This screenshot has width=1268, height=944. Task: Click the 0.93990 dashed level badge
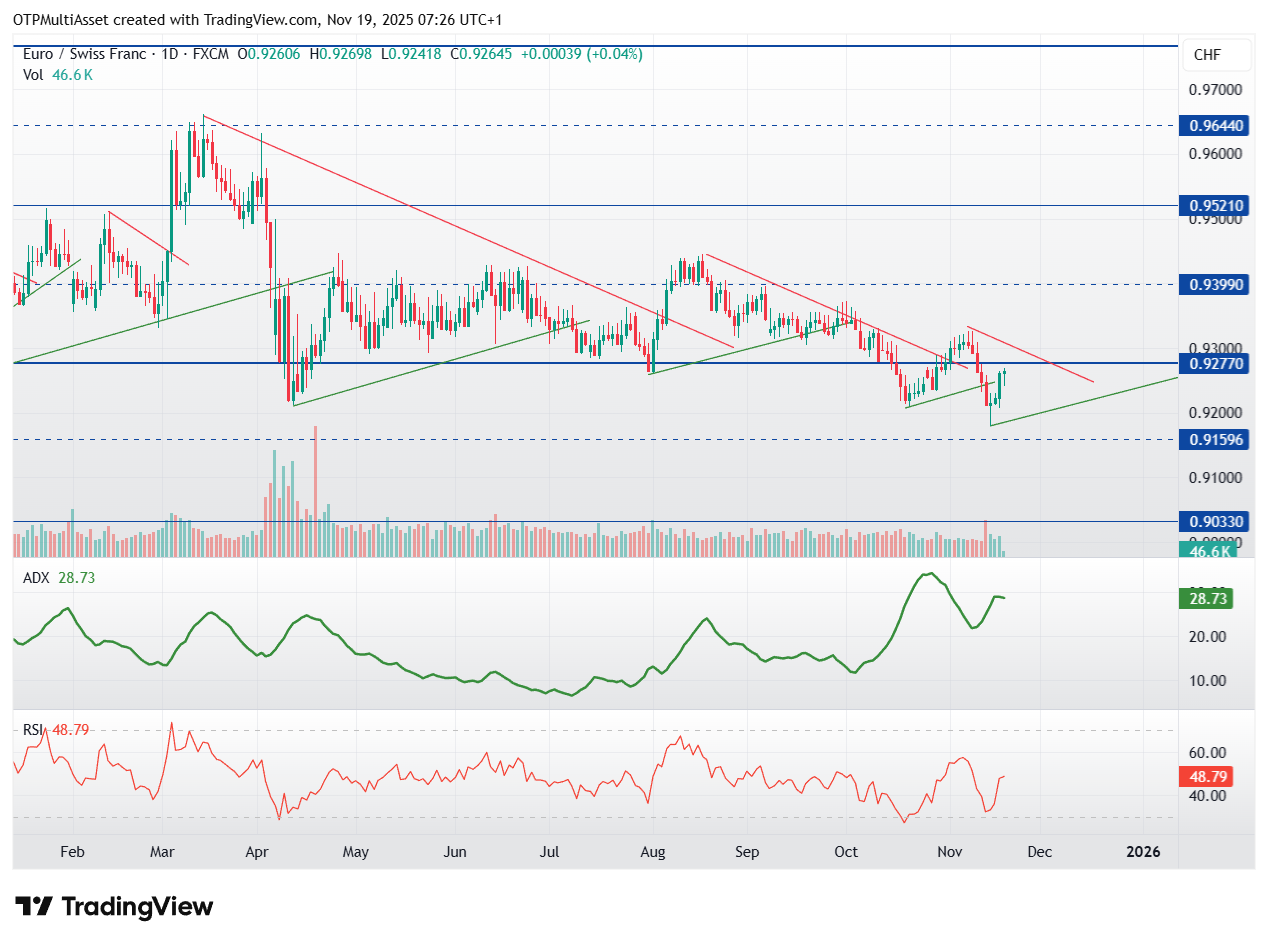[x=1215, y=285]
